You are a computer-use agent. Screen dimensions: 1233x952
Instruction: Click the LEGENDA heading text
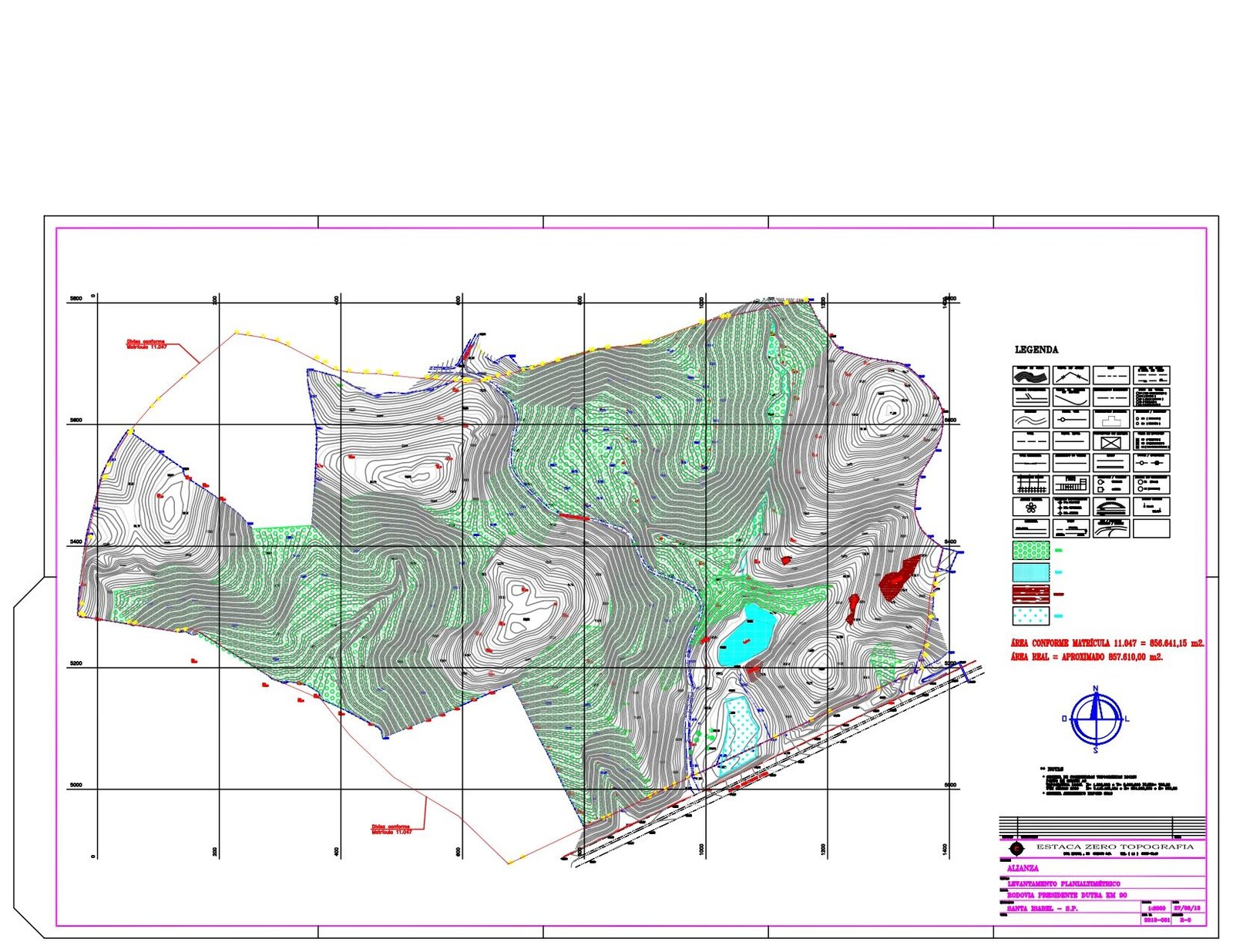pos(1036,350)
